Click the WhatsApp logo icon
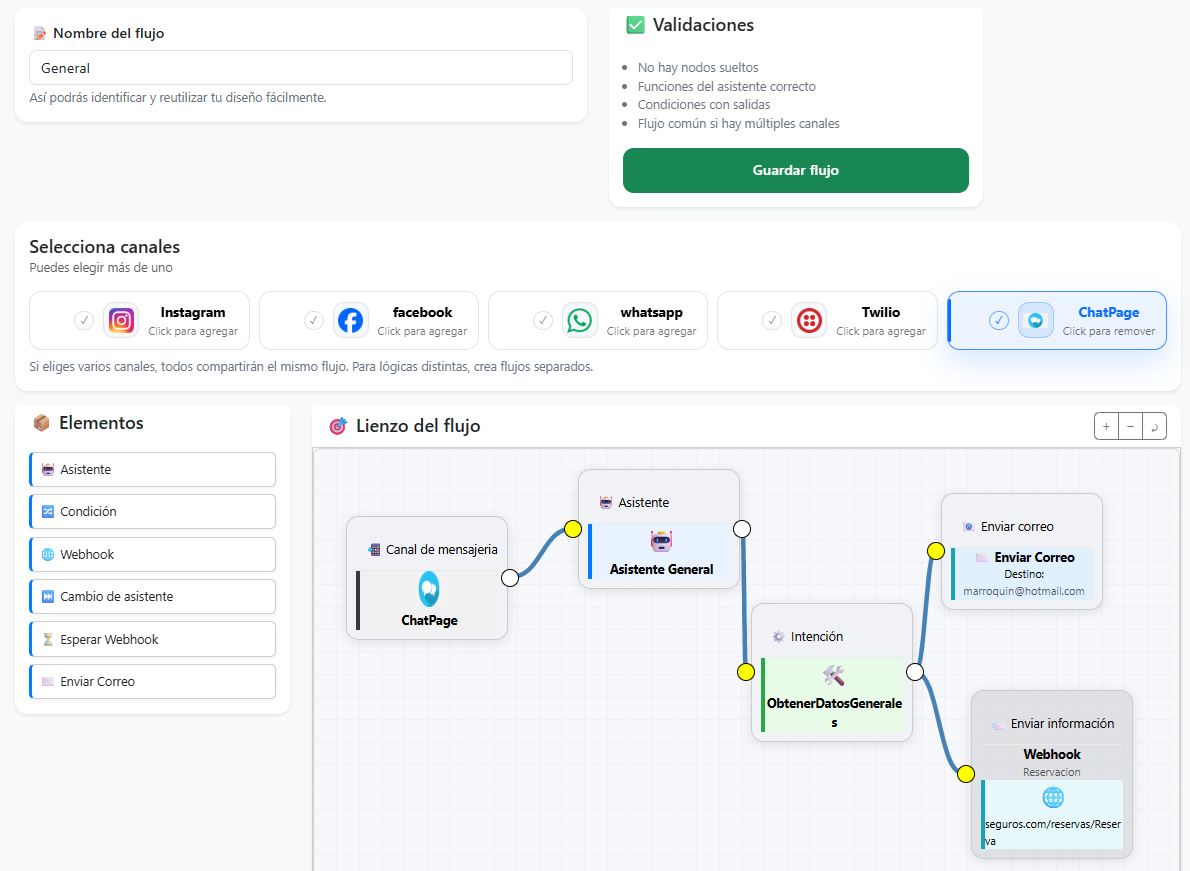 tap(579, 320)
